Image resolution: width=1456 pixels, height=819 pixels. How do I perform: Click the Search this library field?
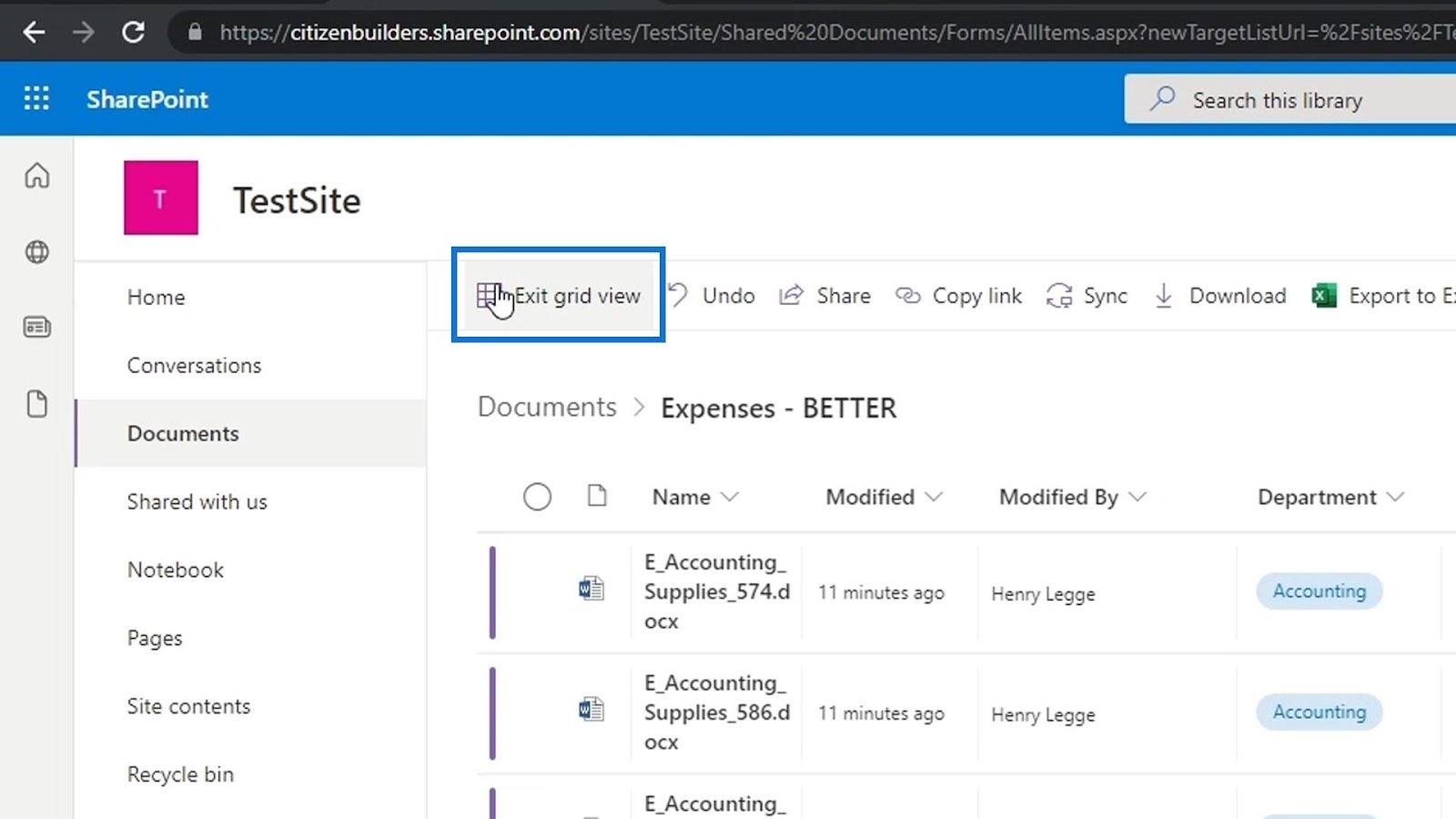[x=1292, y=100]
